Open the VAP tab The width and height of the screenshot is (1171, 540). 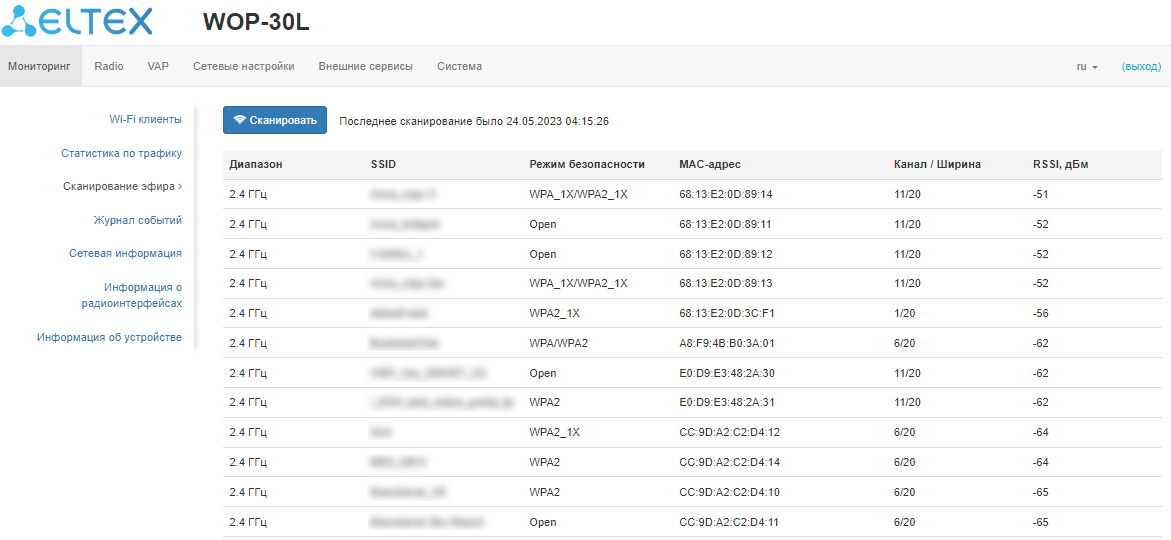pos(158,66)
